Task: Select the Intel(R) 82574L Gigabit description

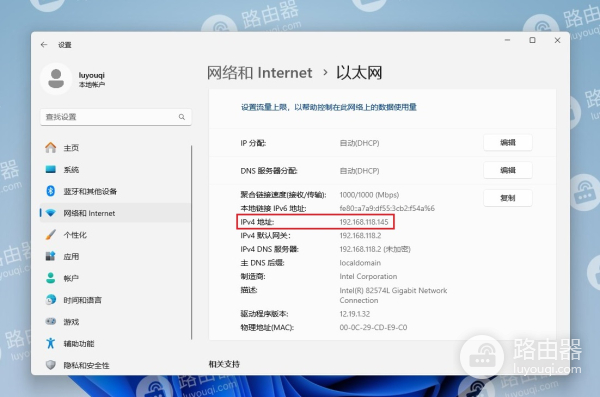Action: [393, 295]
